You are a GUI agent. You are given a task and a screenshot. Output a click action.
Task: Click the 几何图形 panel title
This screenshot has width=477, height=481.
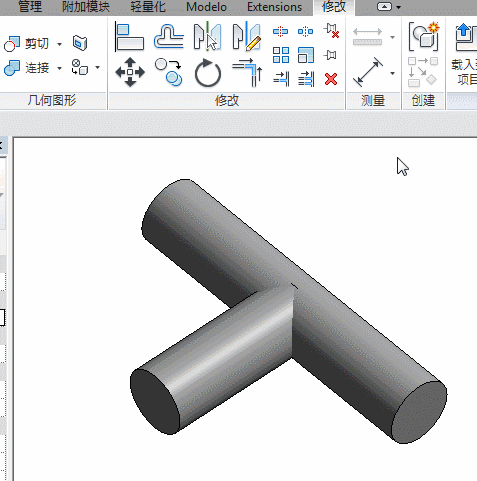(x=52, y=100)
